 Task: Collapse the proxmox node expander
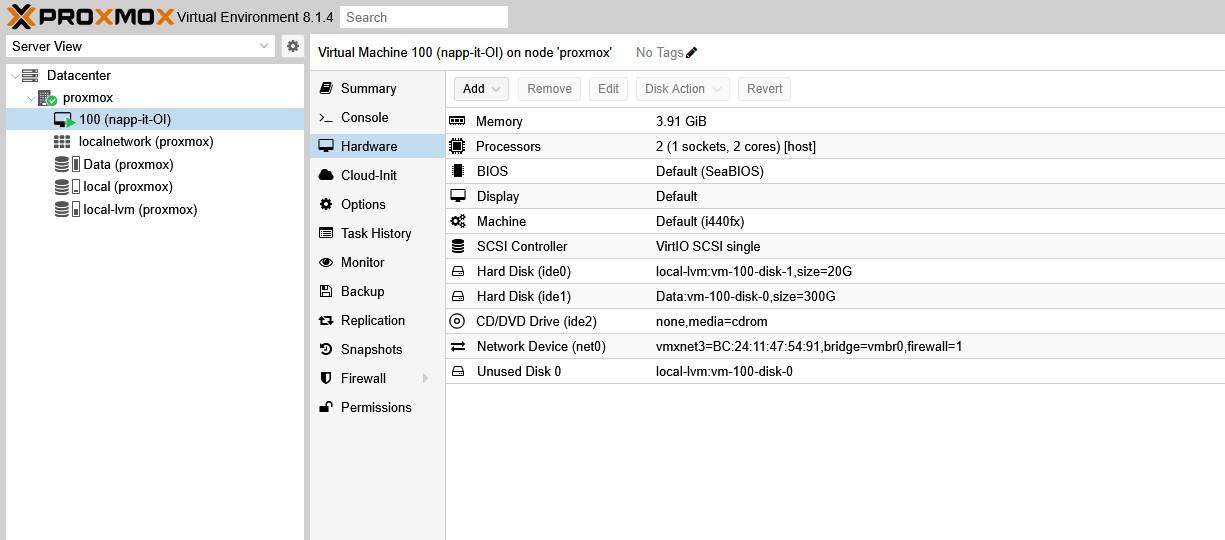tap(30, 98)
